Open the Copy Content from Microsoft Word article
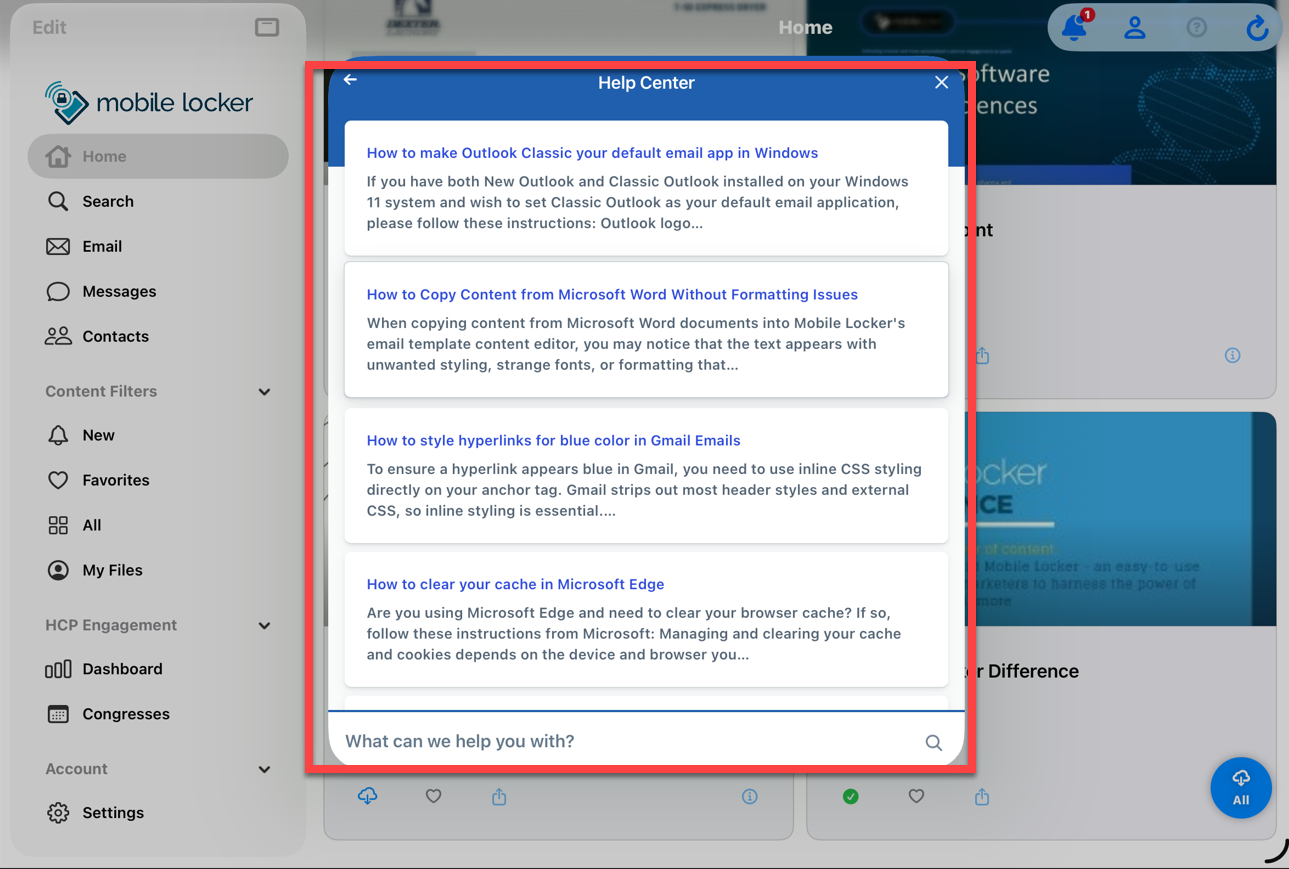This screenshot has height=869, width=1289. tap(612, 294)
